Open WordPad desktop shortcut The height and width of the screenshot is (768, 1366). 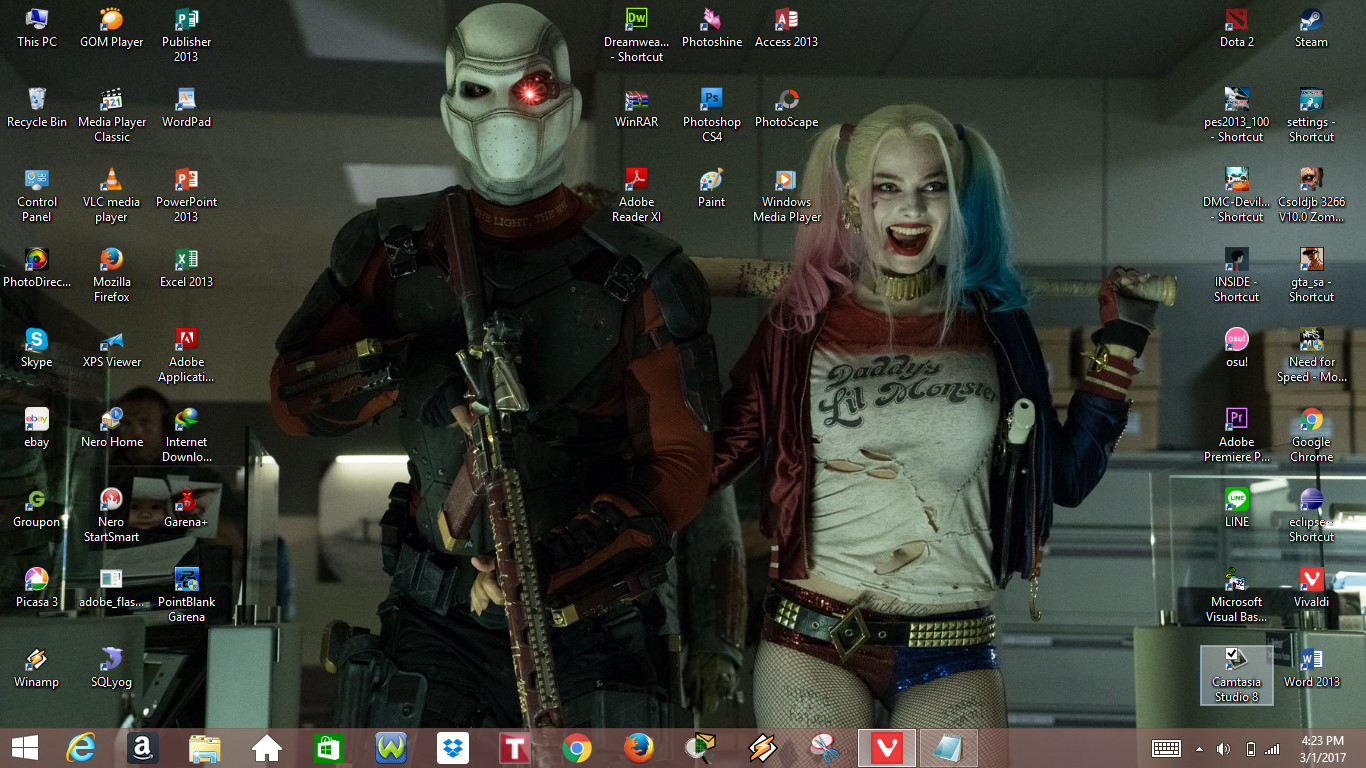point(187,108)
